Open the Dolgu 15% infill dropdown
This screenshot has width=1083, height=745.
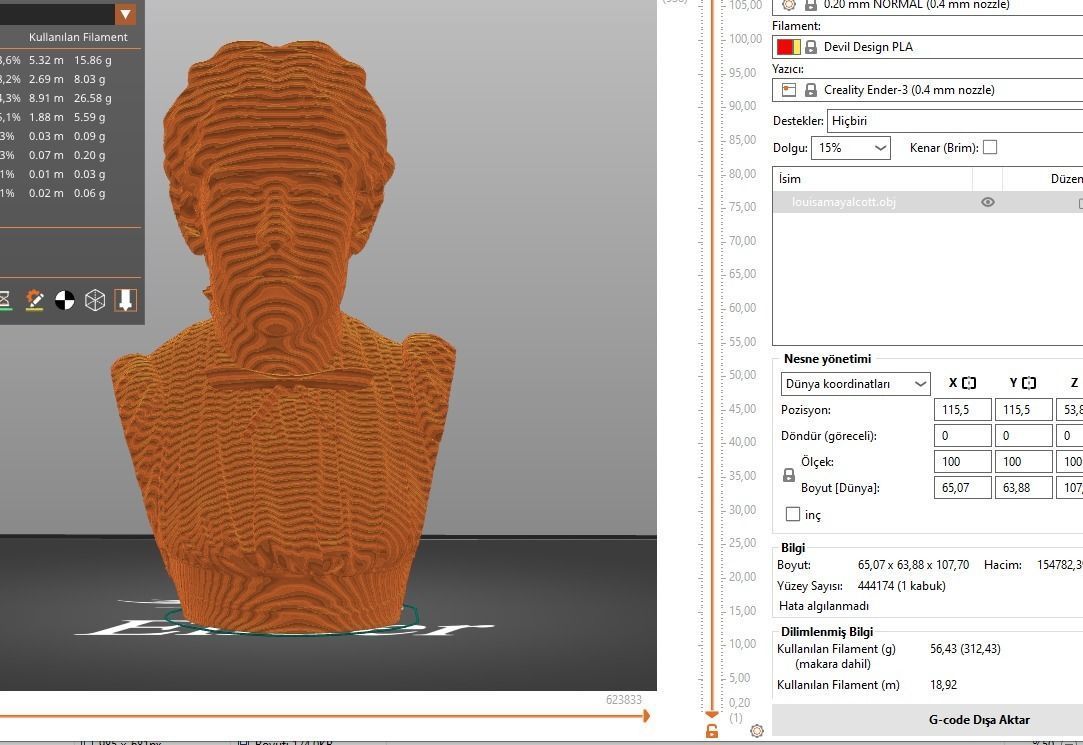[x=850, y=148]
